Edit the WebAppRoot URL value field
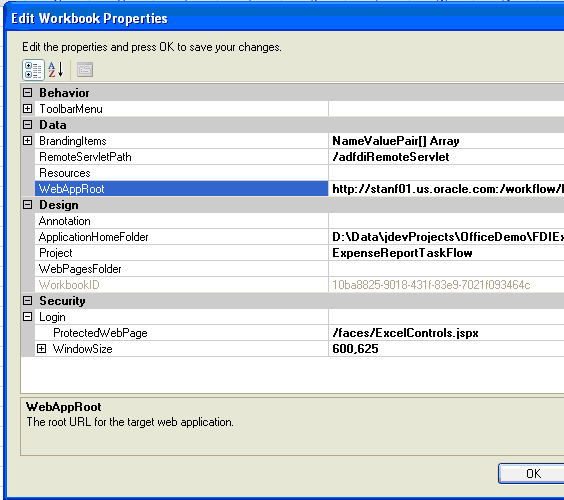 pos(446,189)
